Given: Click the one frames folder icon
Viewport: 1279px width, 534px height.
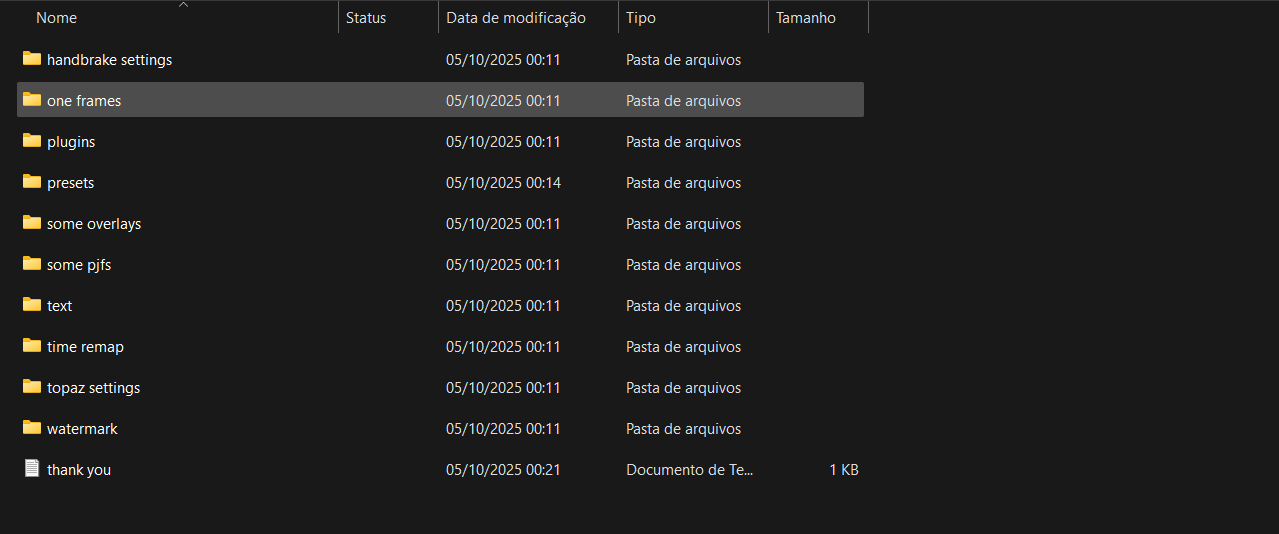Looking at the screenshot, I should (x=32, y=100).
